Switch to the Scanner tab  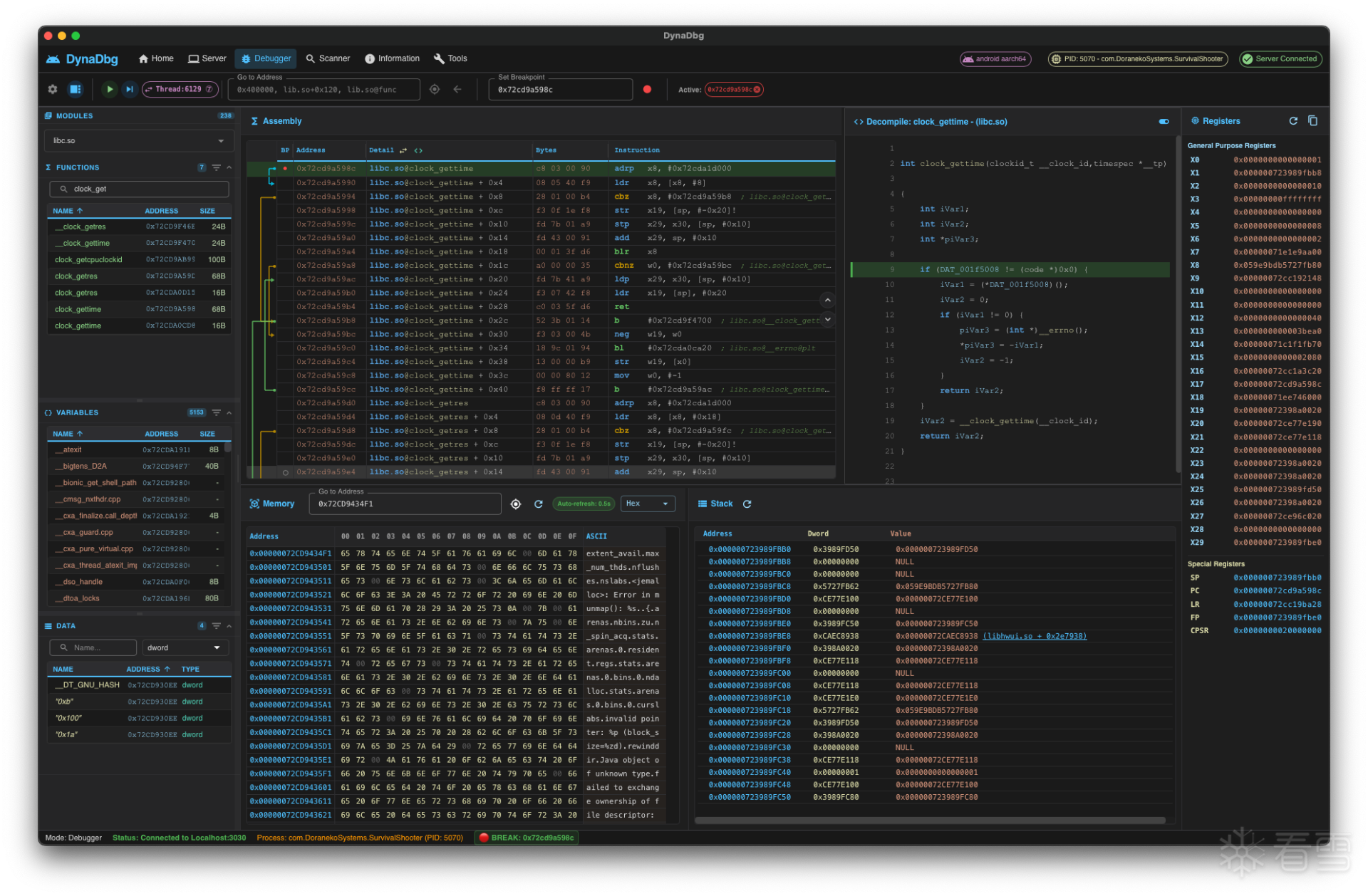click(x=328, y=58)
